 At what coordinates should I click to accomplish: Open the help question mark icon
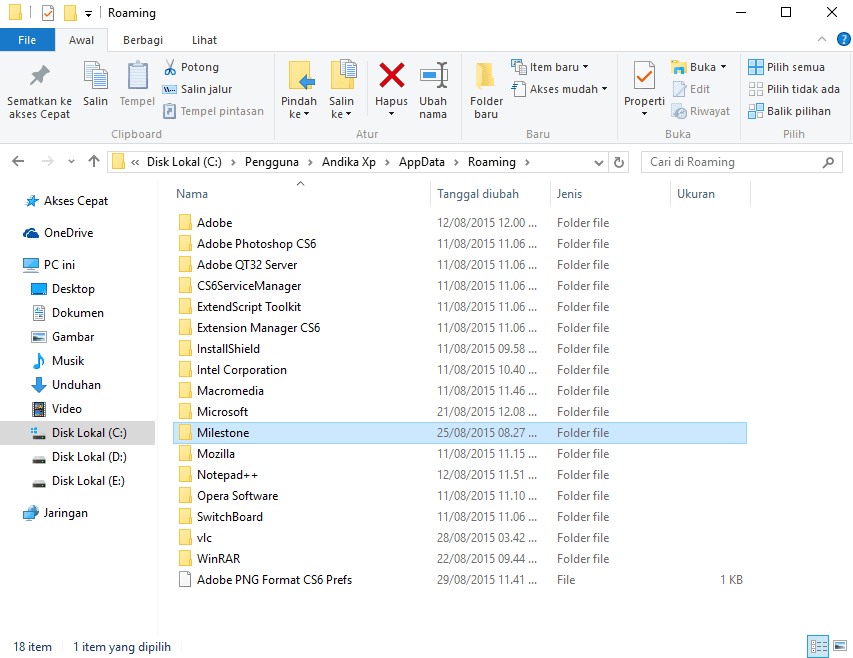pos(843,39)
